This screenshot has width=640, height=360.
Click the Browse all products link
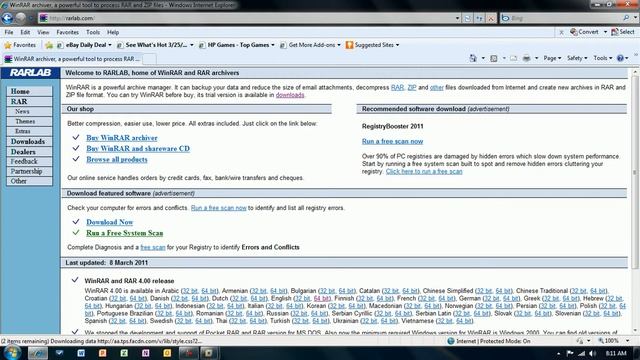coord(117,160)
